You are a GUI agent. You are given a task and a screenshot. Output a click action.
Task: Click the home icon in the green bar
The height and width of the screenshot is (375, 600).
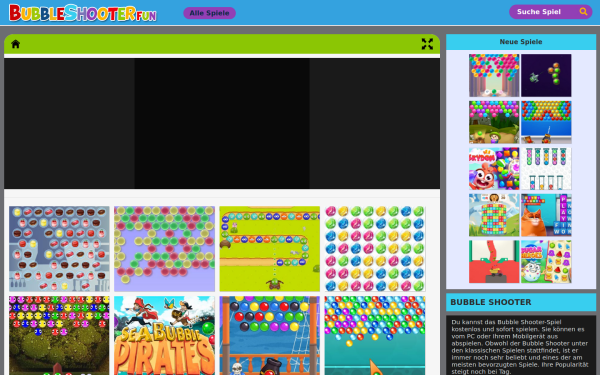(x=15, y=44)
